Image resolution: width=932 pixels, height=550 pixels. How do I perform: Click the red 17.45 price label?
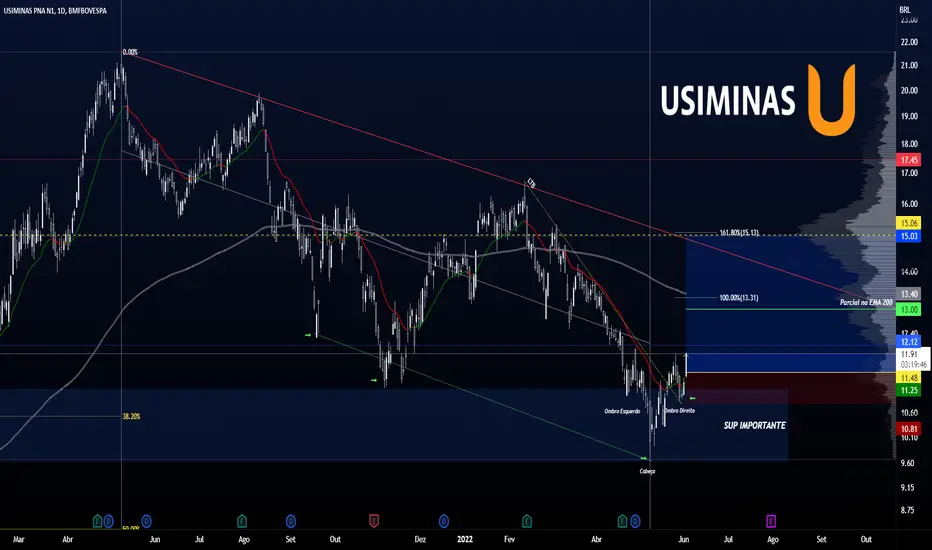click(x=909, y=159)
